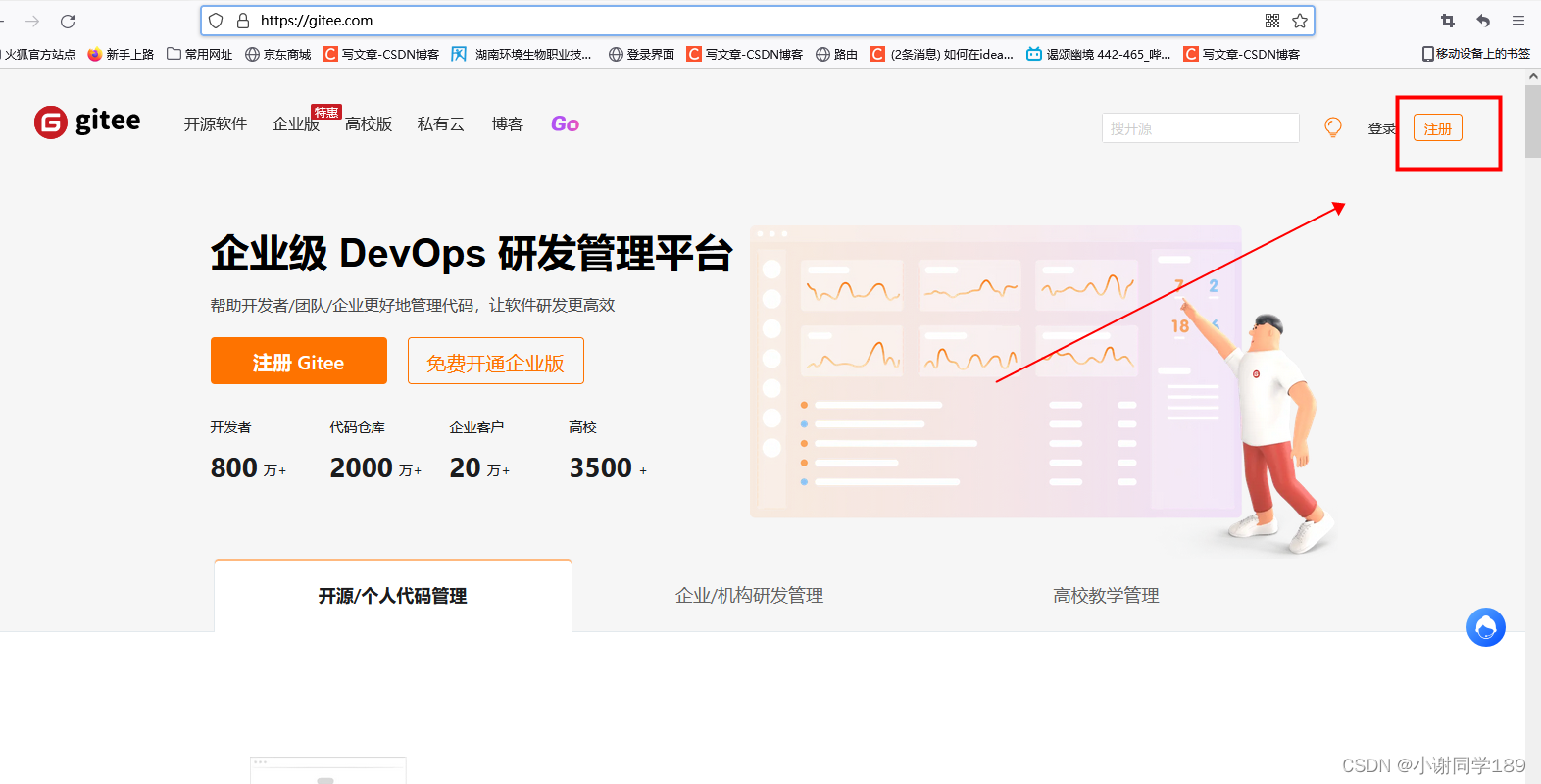The width and height of the screenshot is (1541, 784).
Task: Open the Go link in navigation
Action: [x=566, y=123]
